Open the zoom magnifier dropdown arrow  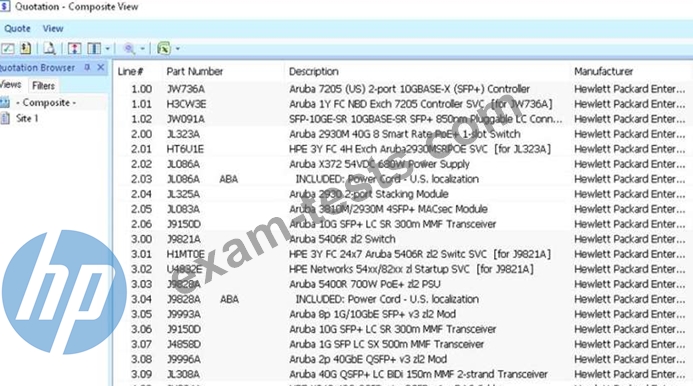142,49
